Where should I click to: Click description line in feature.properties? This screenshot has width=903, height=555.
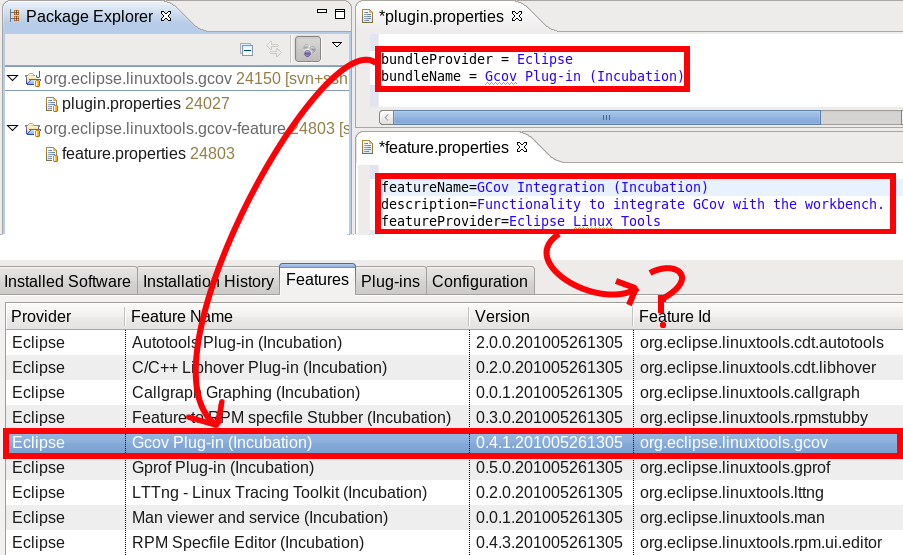pos(632,204)
